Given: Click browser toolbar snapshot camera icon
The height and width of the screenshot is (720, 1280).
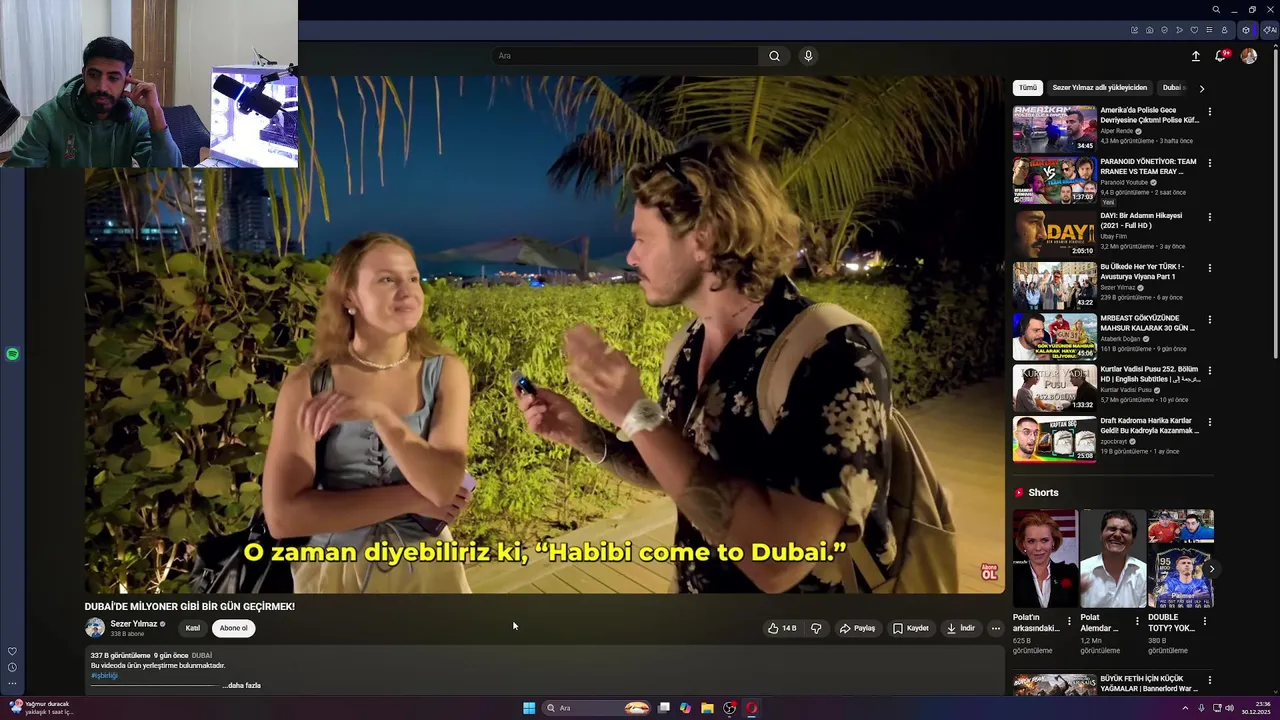Looking at the screenshot, I should coord(1149,30).
